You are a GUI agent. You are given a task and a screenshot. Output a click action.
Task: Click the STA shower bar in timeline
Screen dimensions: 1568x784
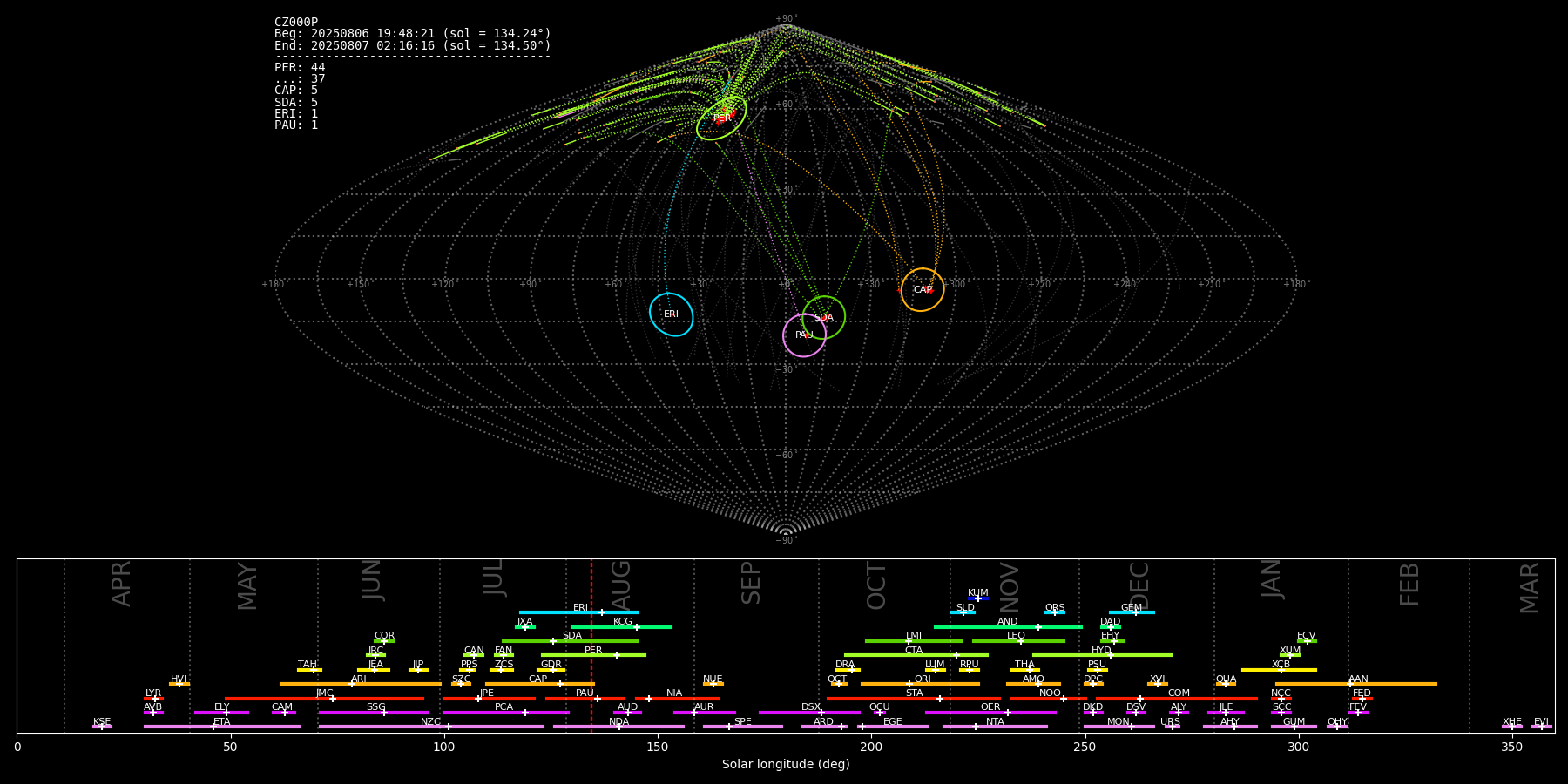914,698
